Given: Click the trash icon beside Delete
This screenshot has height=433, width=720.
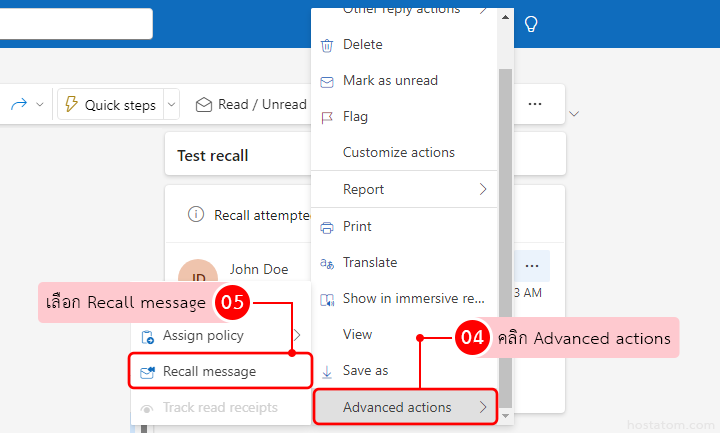Looking at the screenshot, I should 326,45.
